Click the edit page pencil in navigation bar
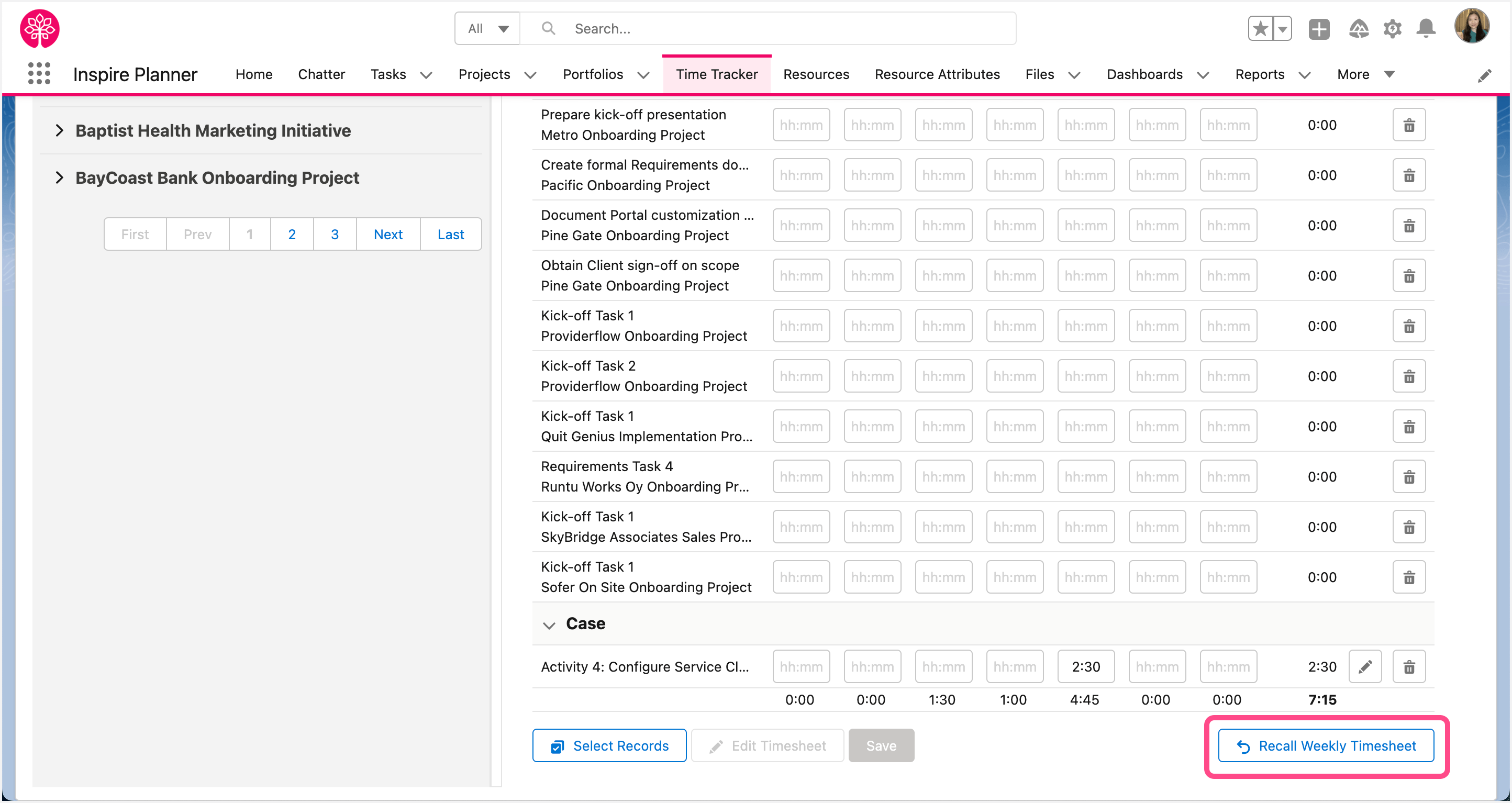This screenshot has width=1512, height=803. [x=1485, y=75]
